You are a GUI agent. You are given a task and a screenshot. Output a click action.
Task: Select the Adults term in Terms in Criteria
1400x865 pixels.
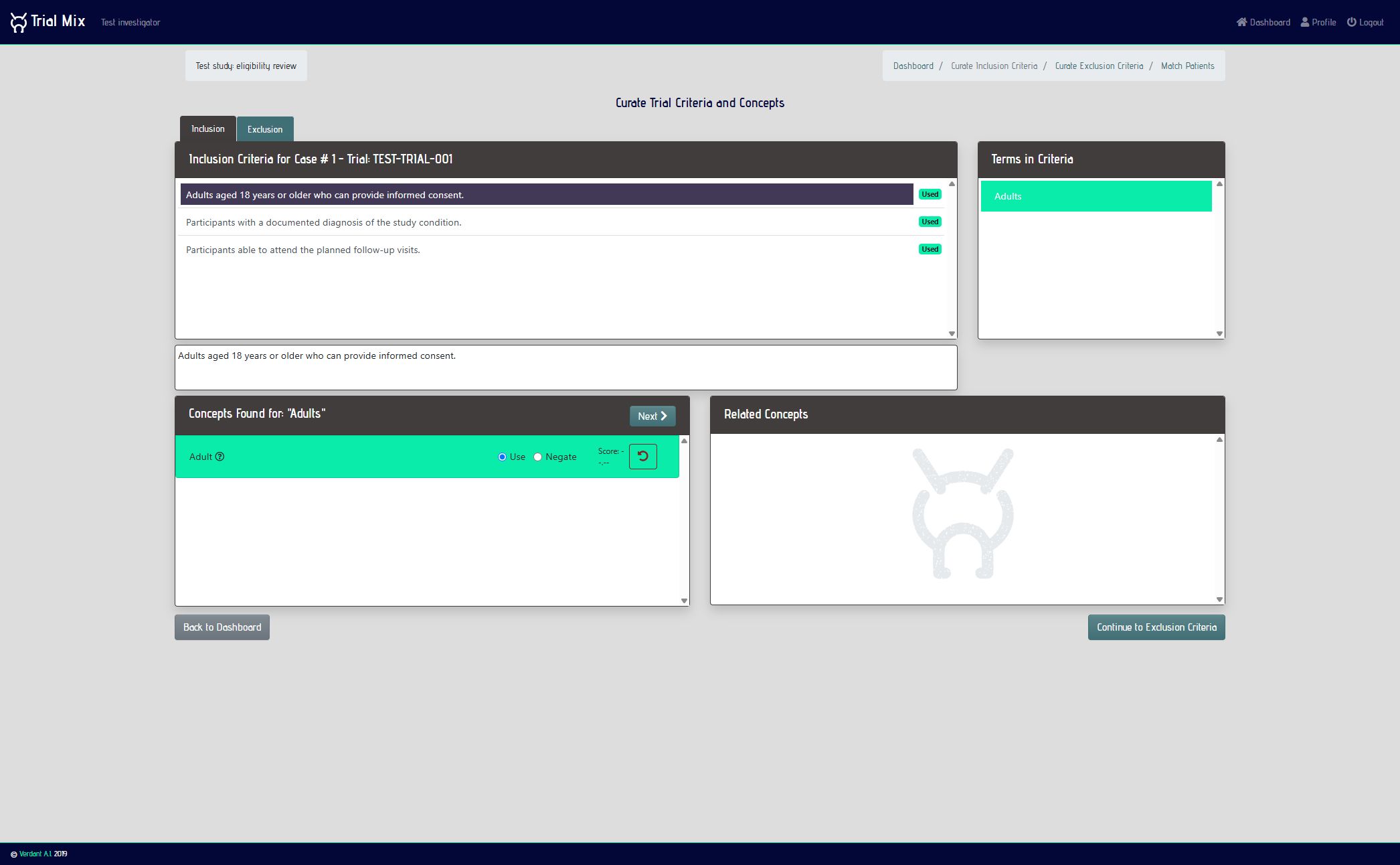tap(1096, 196)
